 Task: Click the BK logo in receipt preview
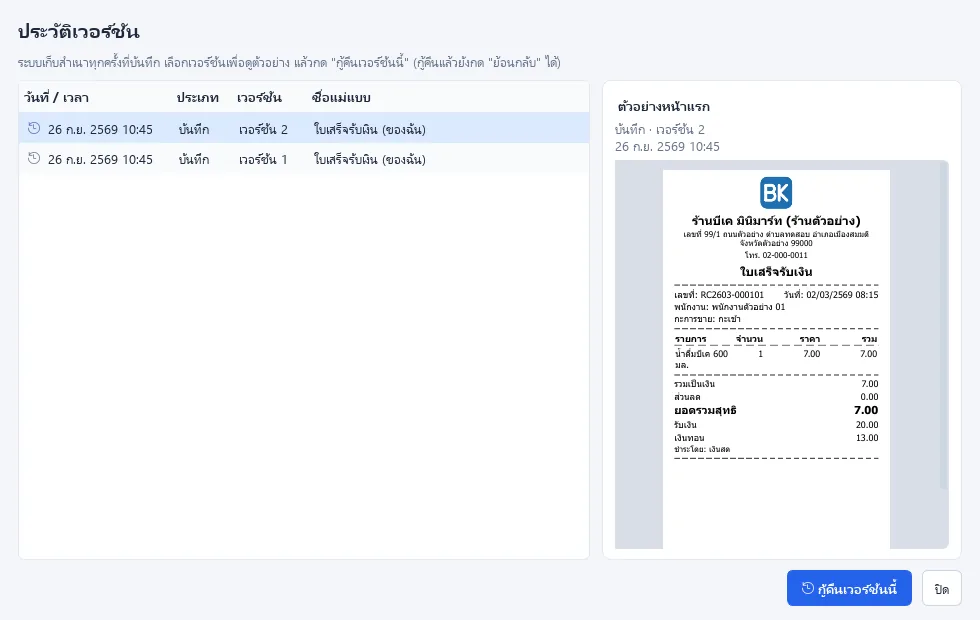776,192
